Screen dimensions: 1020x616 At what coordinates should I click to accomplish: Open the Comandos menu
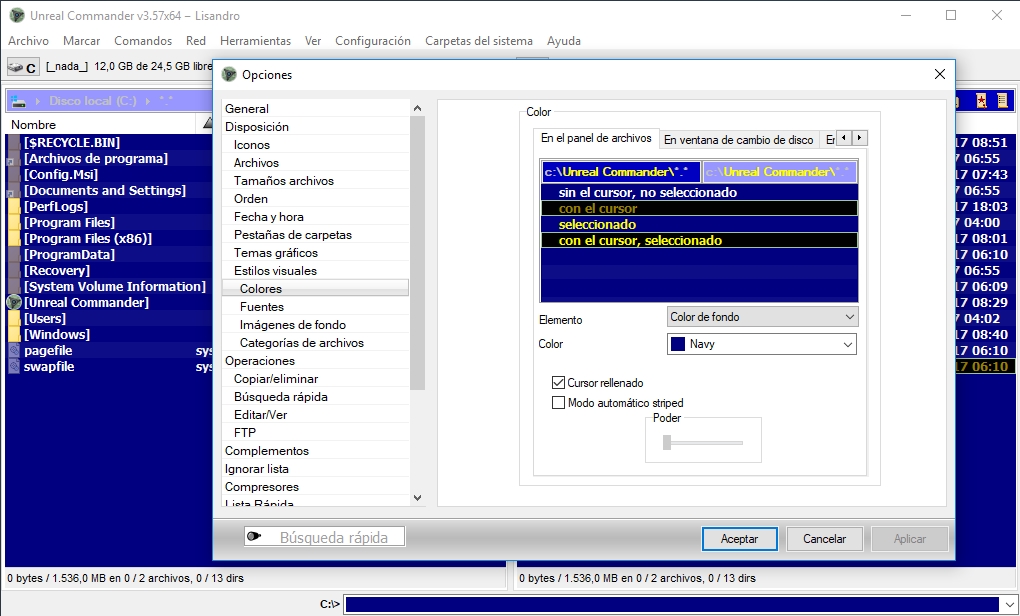pyautogui.click(x=143, y=40)
